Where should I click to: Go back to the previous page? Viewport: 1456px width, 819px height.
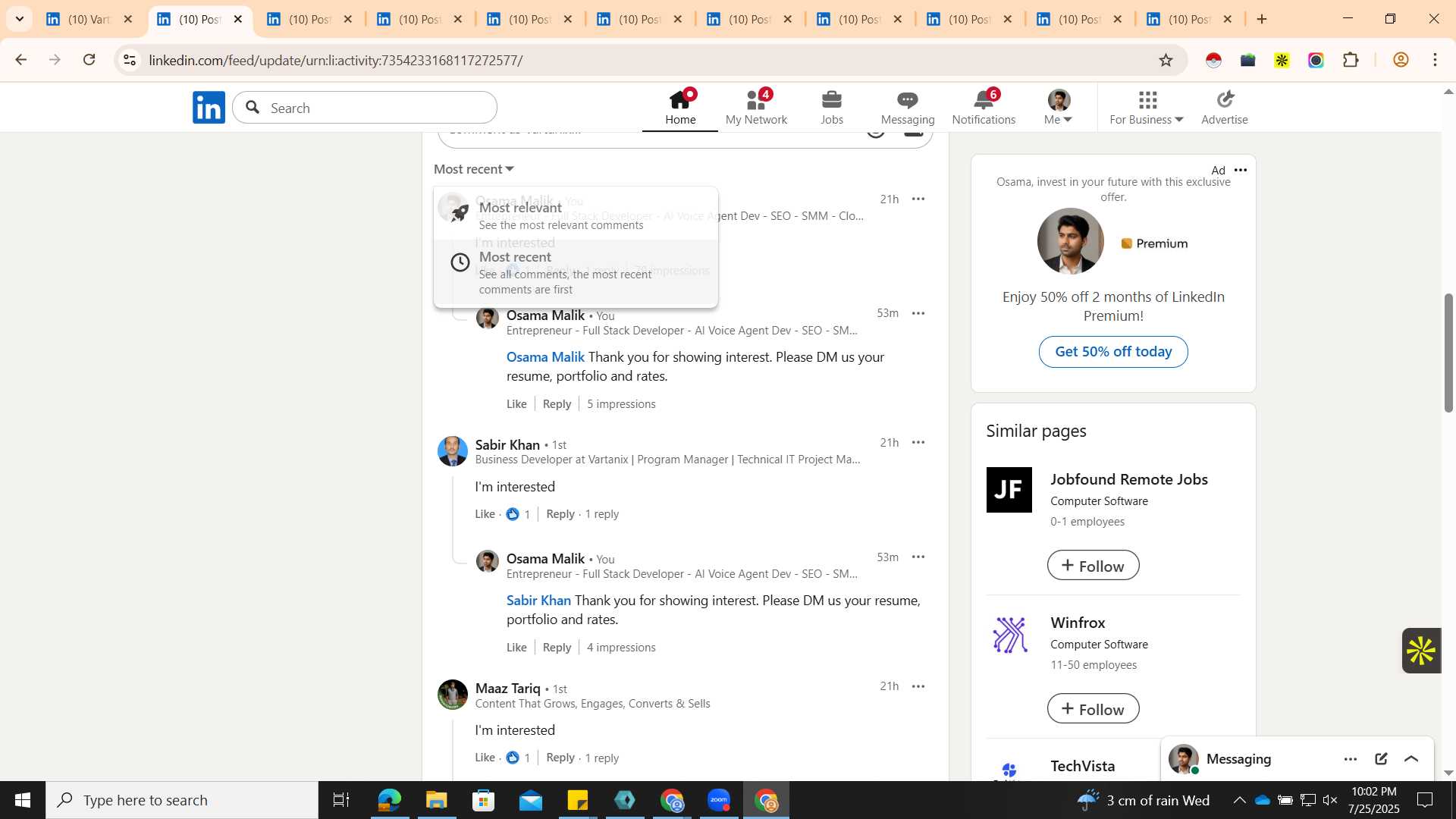(21, 60)
